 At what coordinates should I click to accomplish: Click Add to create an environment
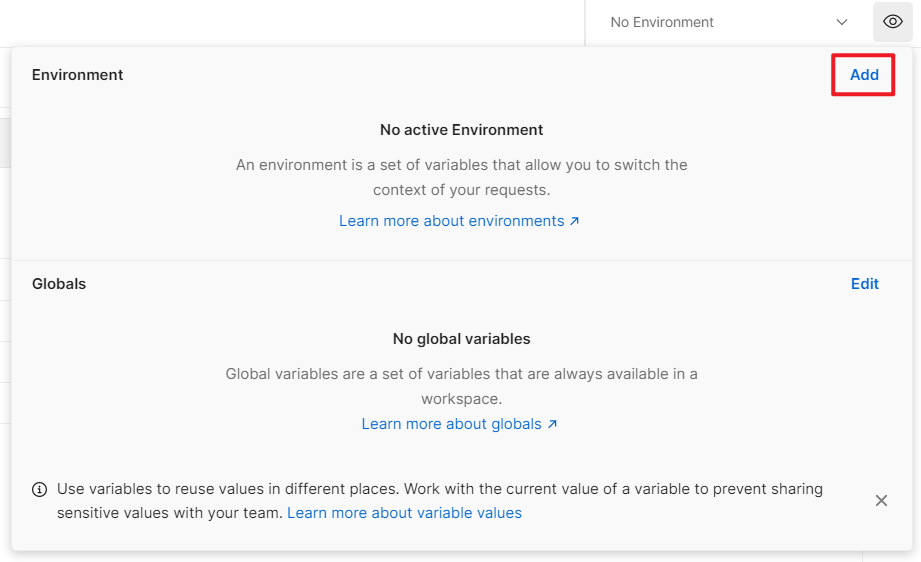[863, 75]
